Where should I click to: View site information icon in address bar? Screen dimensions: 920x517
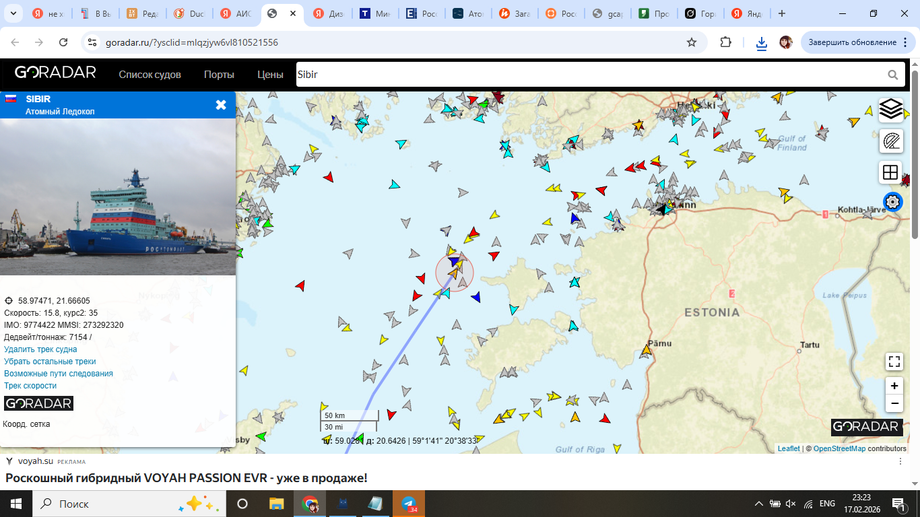[92, 42]
